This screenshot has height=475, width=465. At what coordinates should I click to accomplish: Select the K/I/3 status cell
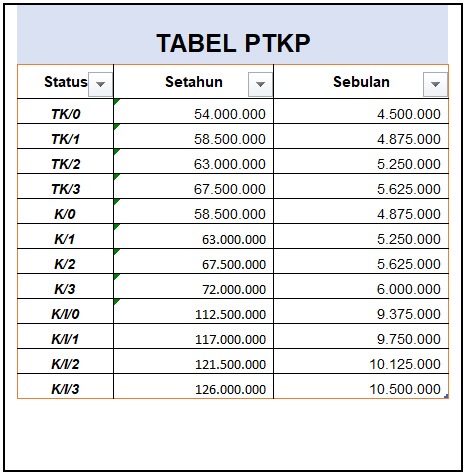pos(65,386)
